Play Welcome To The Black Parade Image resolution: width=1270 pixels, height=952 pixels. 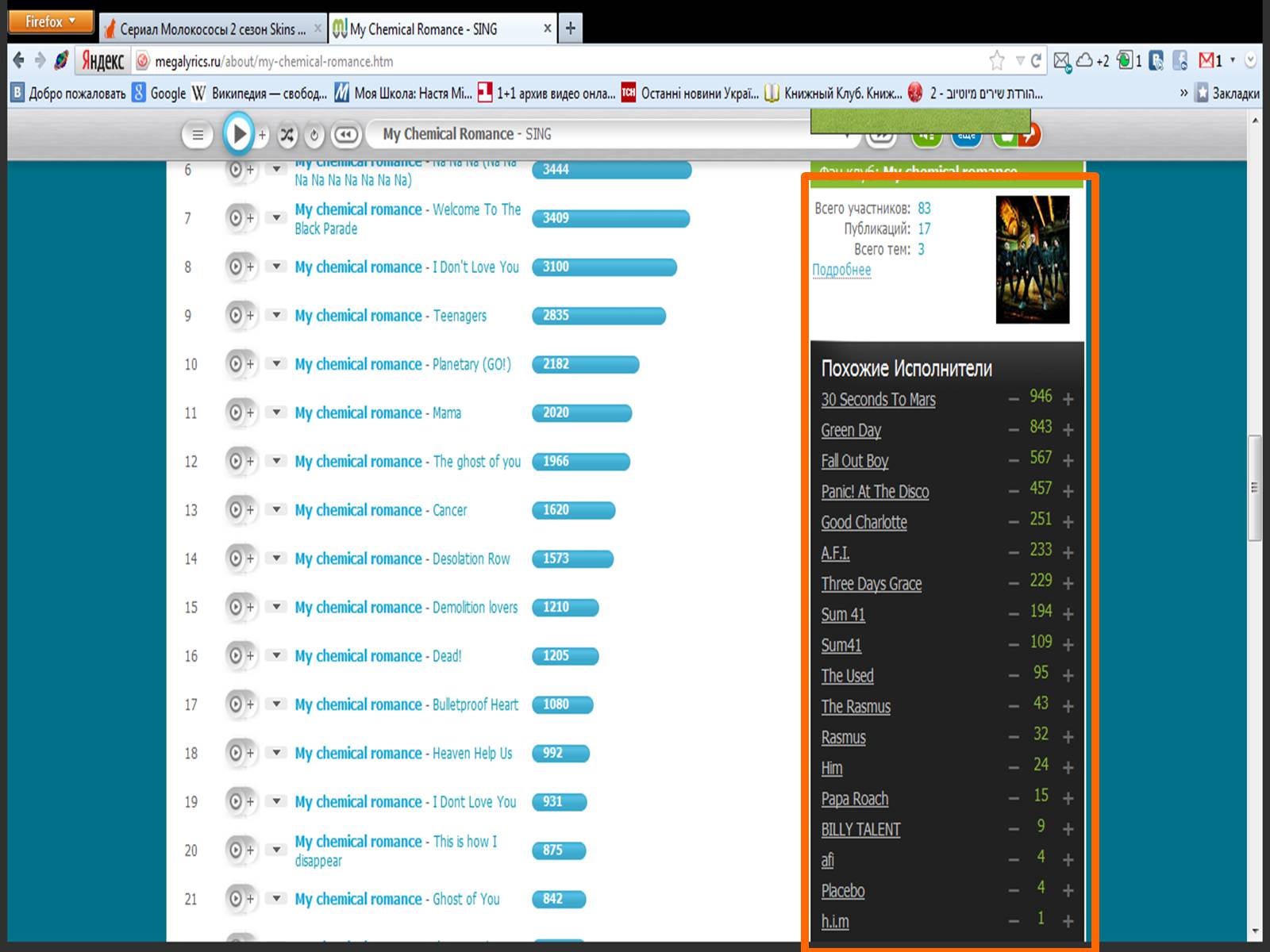click(x=236, y=218)
